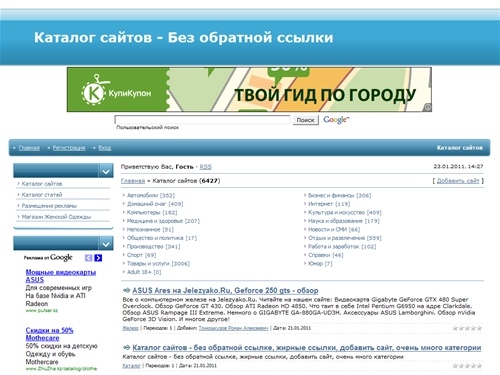
Task: Click the Поиск search button
Action: [306, 120]
